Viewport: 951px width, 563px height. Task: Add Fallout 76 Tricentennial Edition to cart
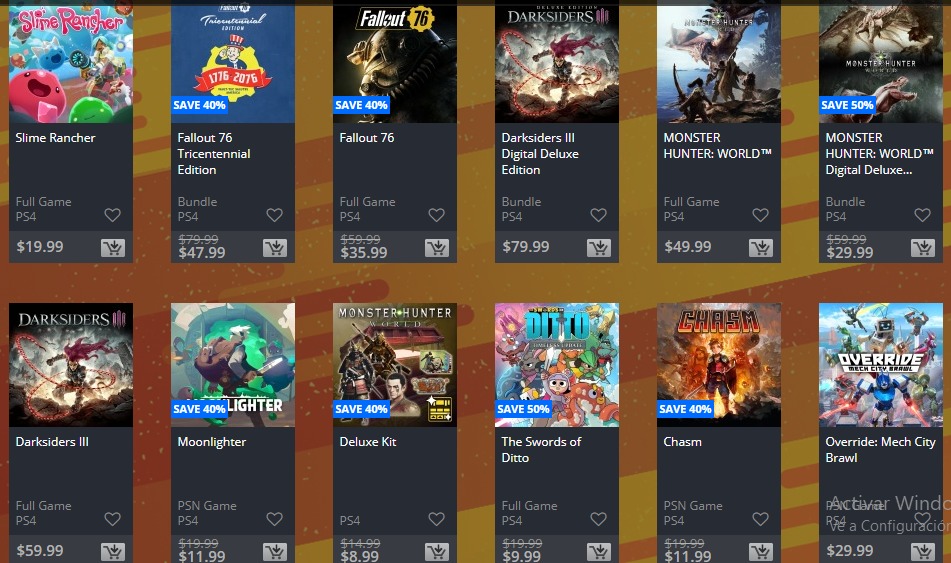click(x=275, y=248)
